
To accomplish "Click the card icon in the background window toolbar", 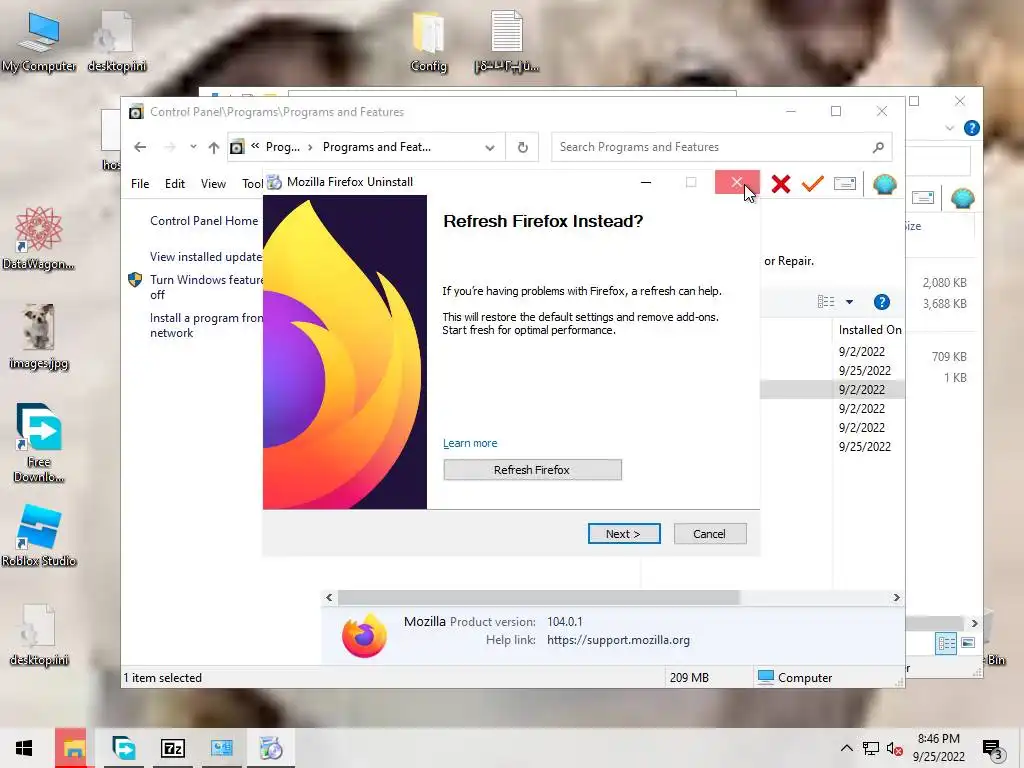I will pyautogui.click(x=923, y=197).
